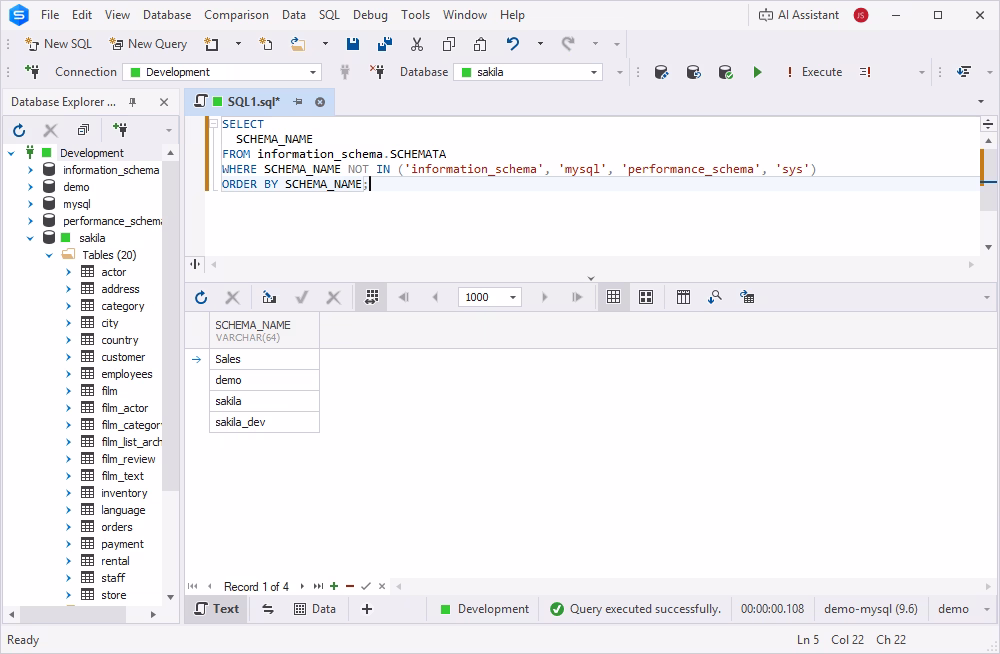This screenshot has height=654, width=1000.
Task: Click the swap views arrows icon
Action: coord(268,609)
